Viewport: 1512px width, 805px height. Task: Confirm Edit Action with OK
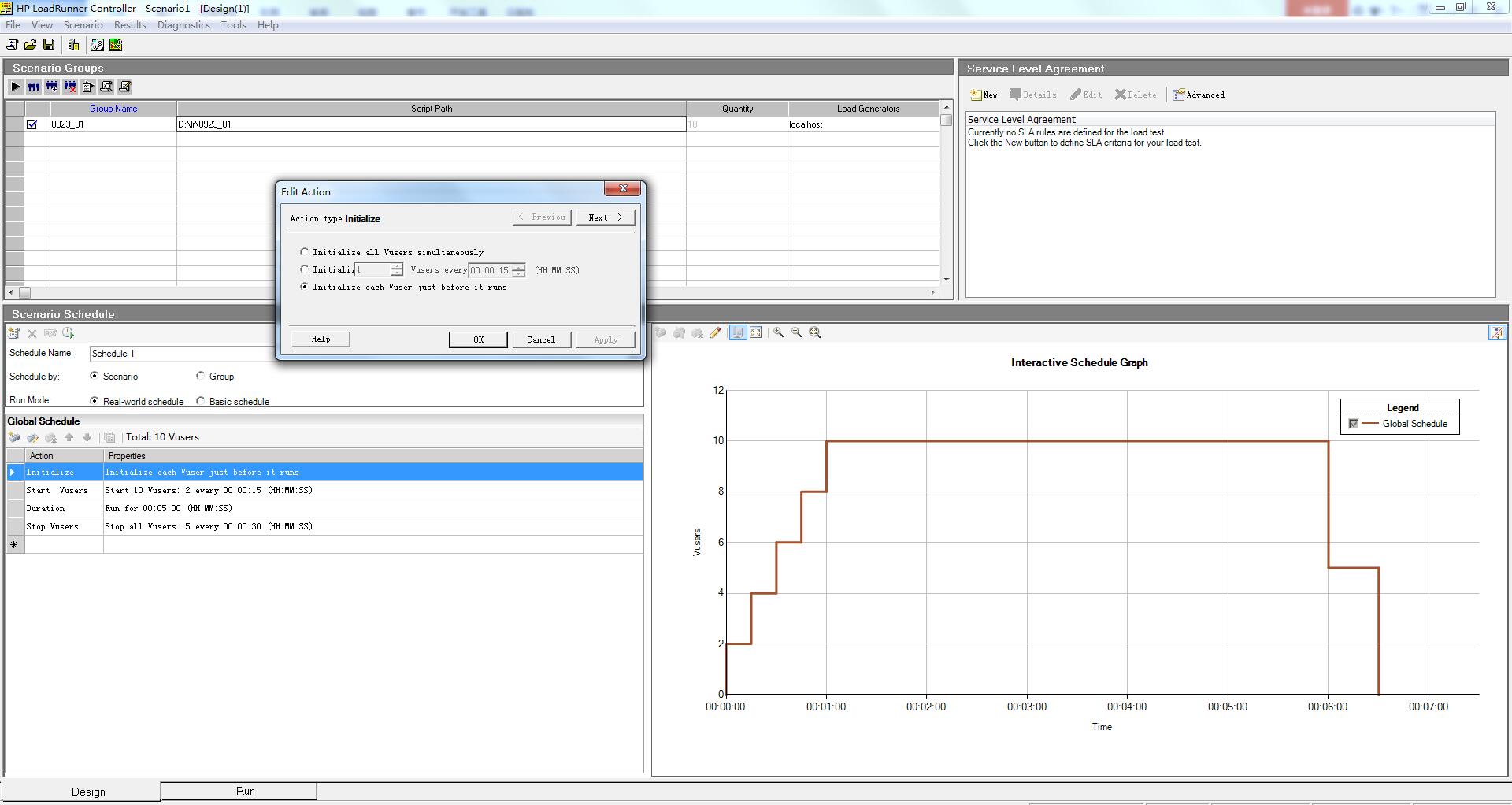point(478,339)
